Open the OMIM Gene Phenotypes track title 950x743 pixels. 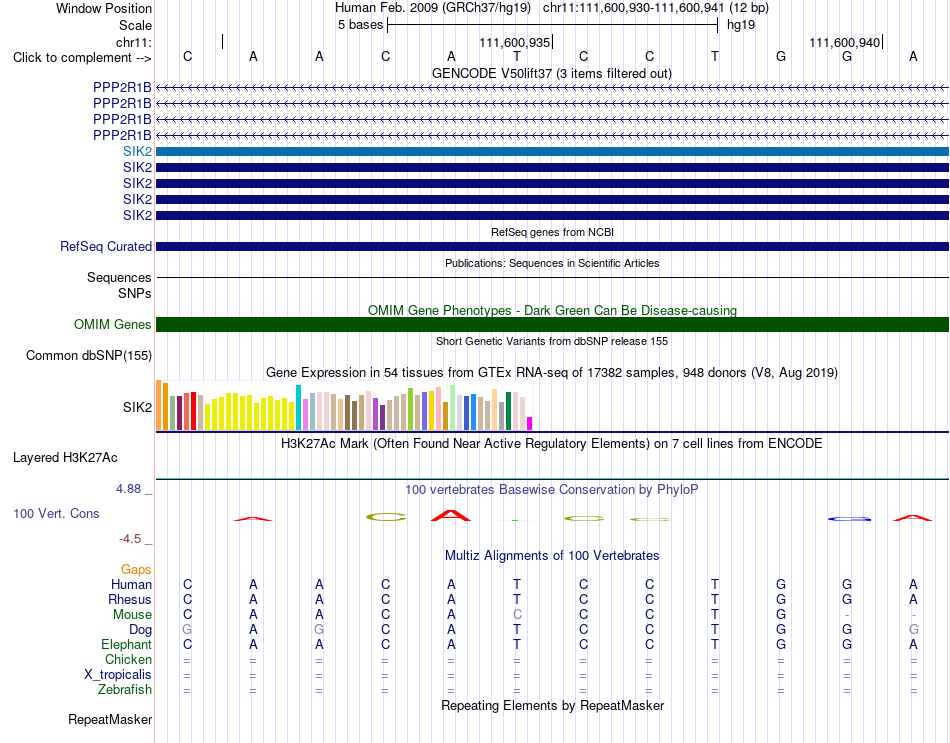tap(552, 310)
